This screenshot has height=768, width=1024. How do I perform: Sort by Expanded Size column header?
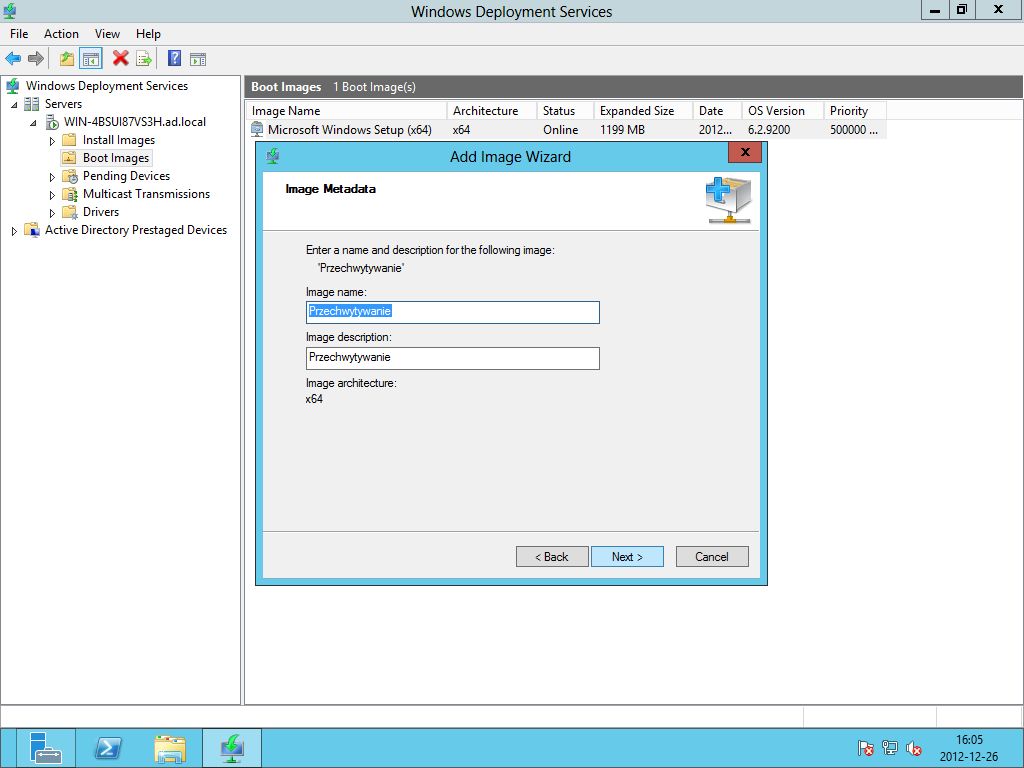pyautogui.click(x=643, y=111)
